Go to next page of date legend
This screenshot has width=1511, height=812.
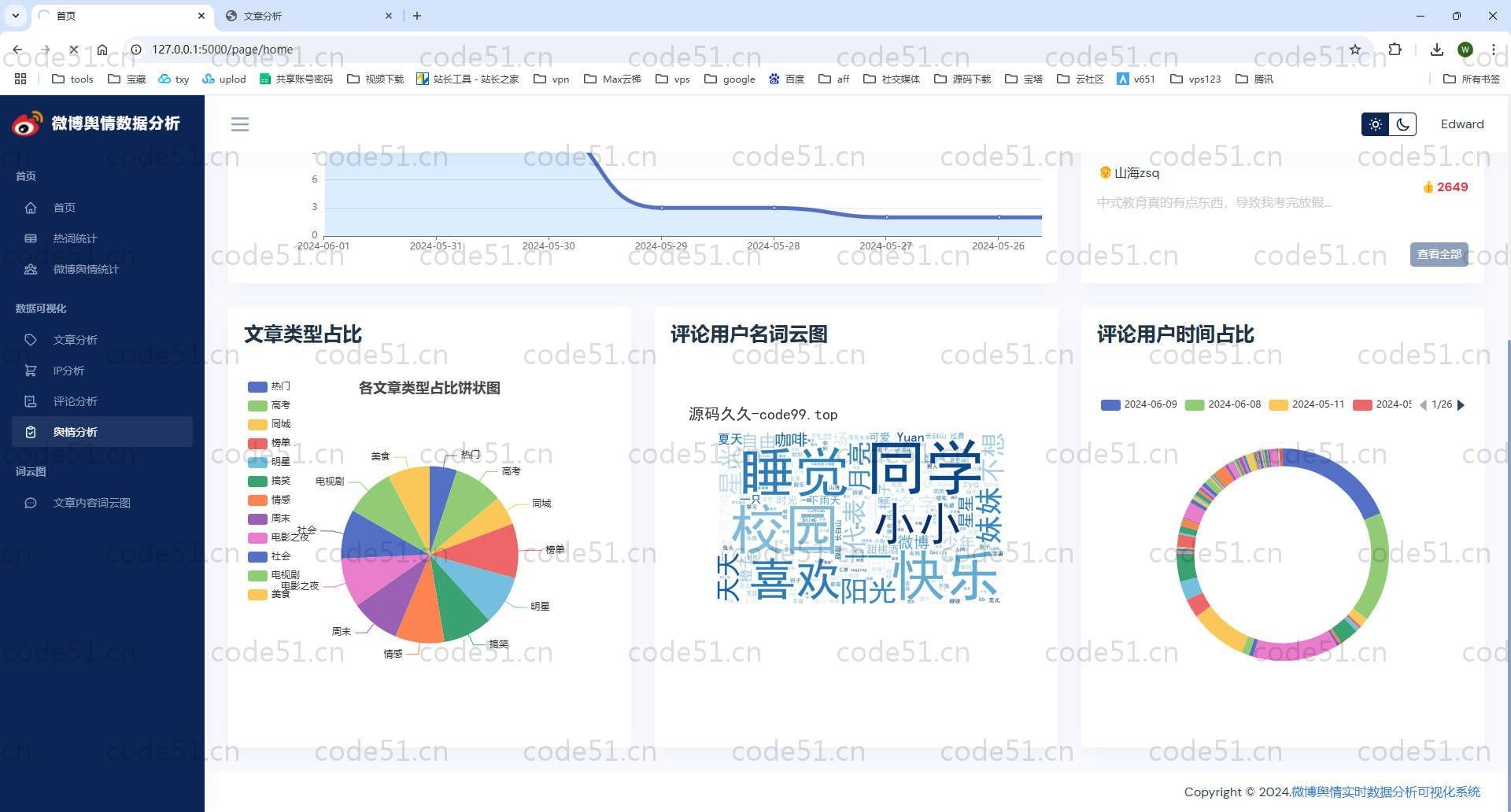(x=1461, y=405)
